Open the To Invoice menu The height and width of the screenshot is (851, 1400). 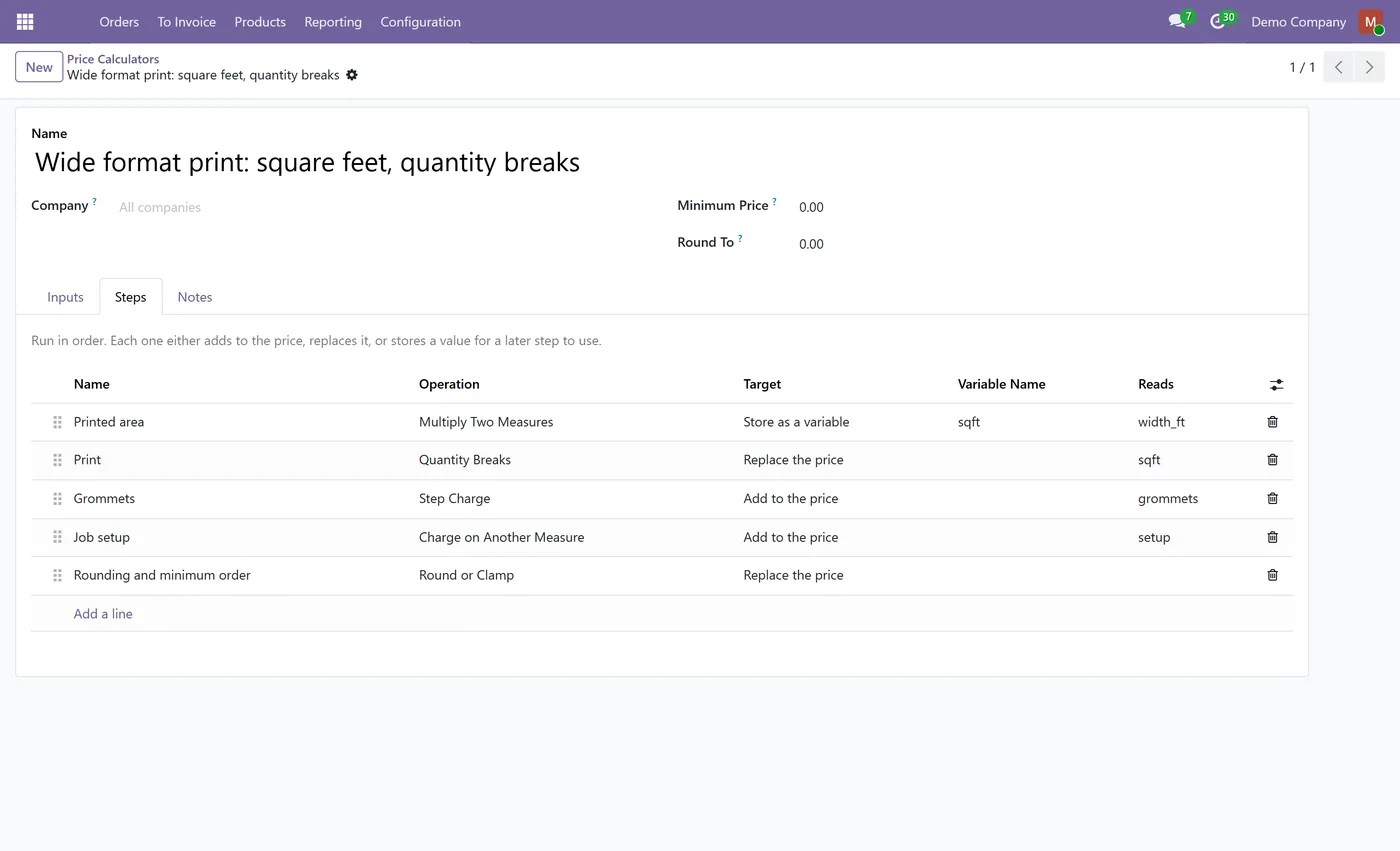coord(186,21)
